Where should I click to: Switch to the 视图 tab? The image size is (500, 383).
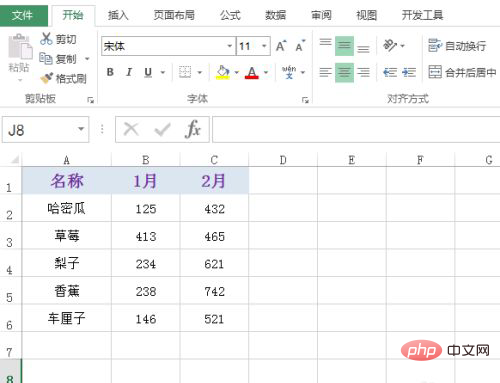coord(367,15)
